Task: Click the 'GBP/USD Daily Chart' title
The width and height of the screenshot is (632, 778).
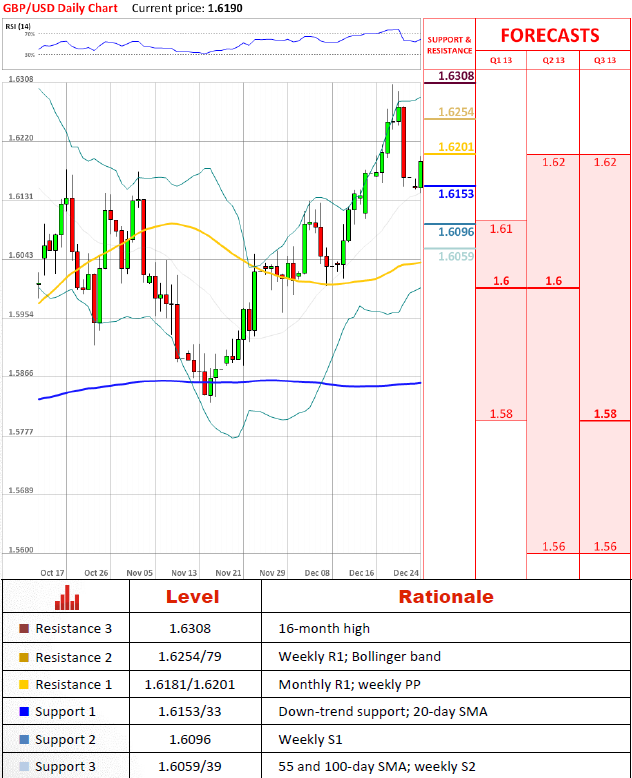Action: 60,8
